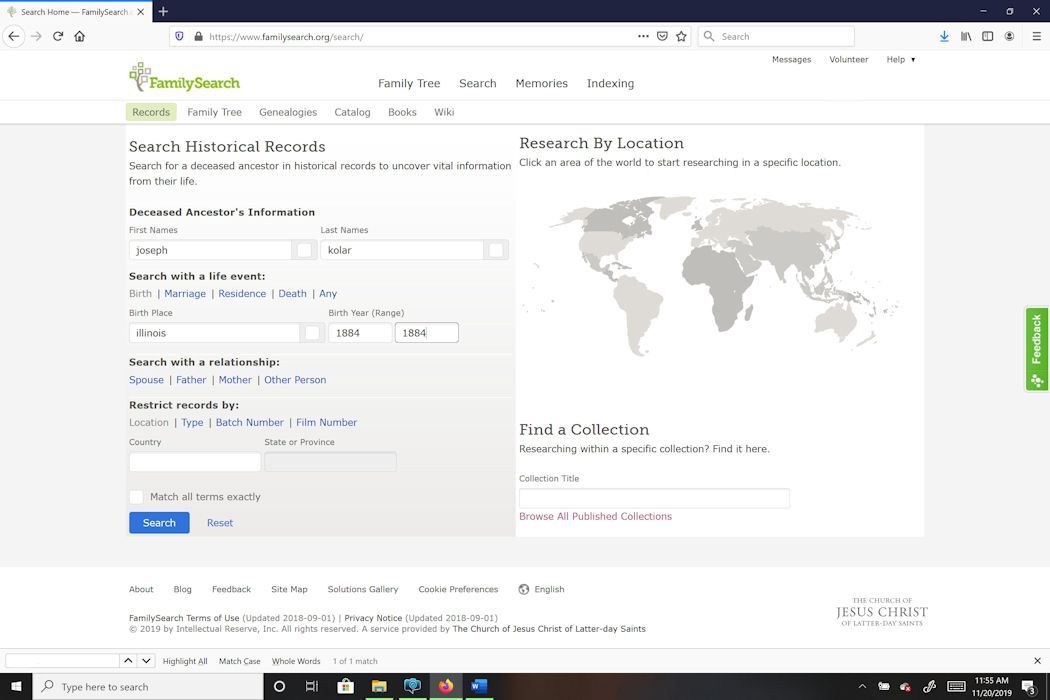This screenshot has height=700, width=1050.
Task: Reload the page with the refresh icon
Action: click(x=58, y=36)
